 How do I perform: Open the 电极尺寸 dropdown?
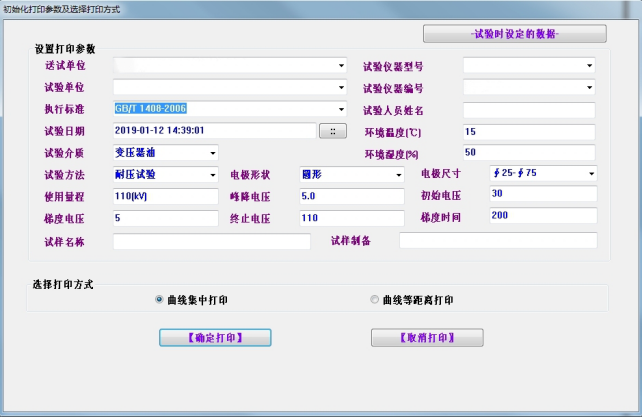[x=590, y=173]
